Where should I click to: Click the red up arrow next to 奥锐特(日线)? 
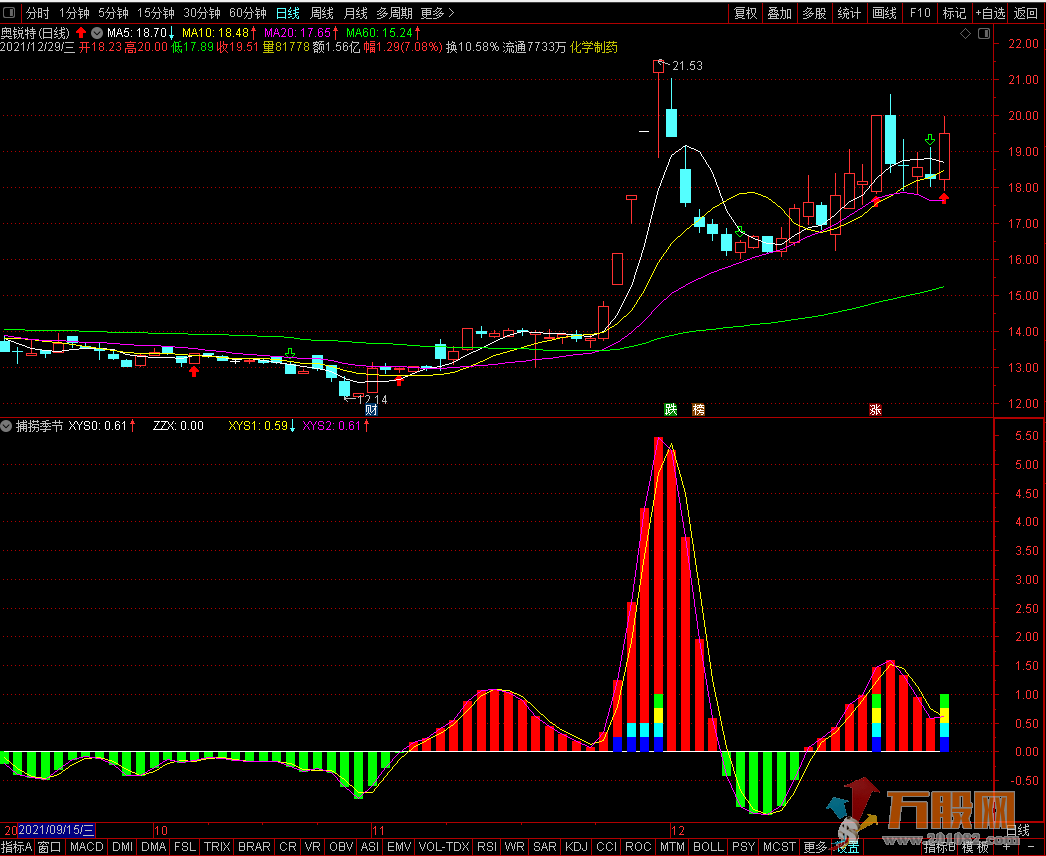81,33
